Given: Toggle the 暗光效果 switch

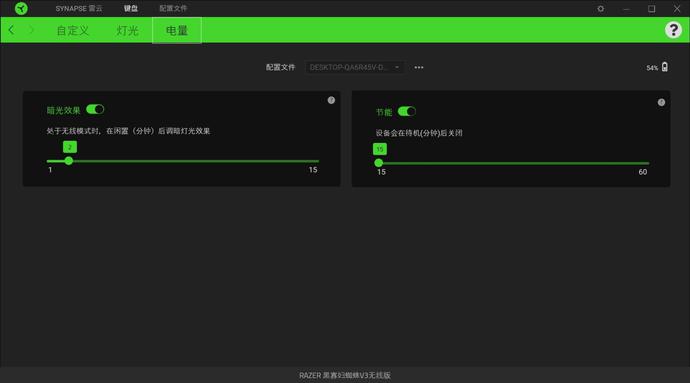Looking at the screenshot, I should point(95,109).
